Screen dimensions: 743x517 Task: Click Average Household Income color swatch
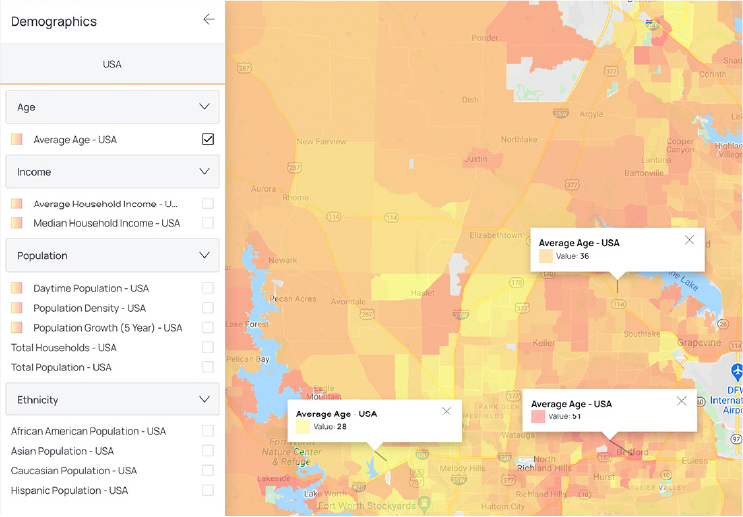[x=17, y=204]
